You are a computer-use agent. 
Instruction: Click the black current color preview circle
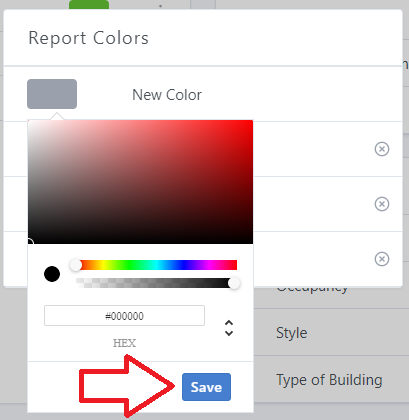coord(52,274)
